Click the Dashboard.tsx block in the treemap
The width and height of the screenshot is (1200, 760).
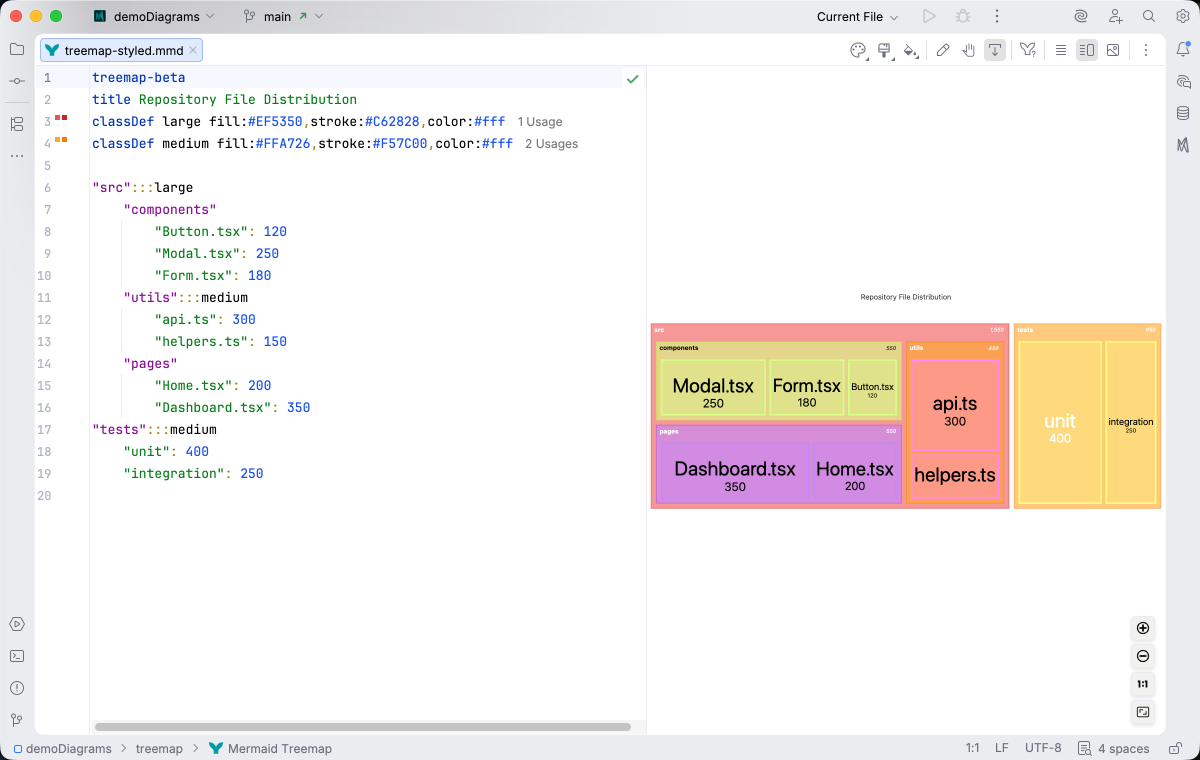tap(734, 473)
